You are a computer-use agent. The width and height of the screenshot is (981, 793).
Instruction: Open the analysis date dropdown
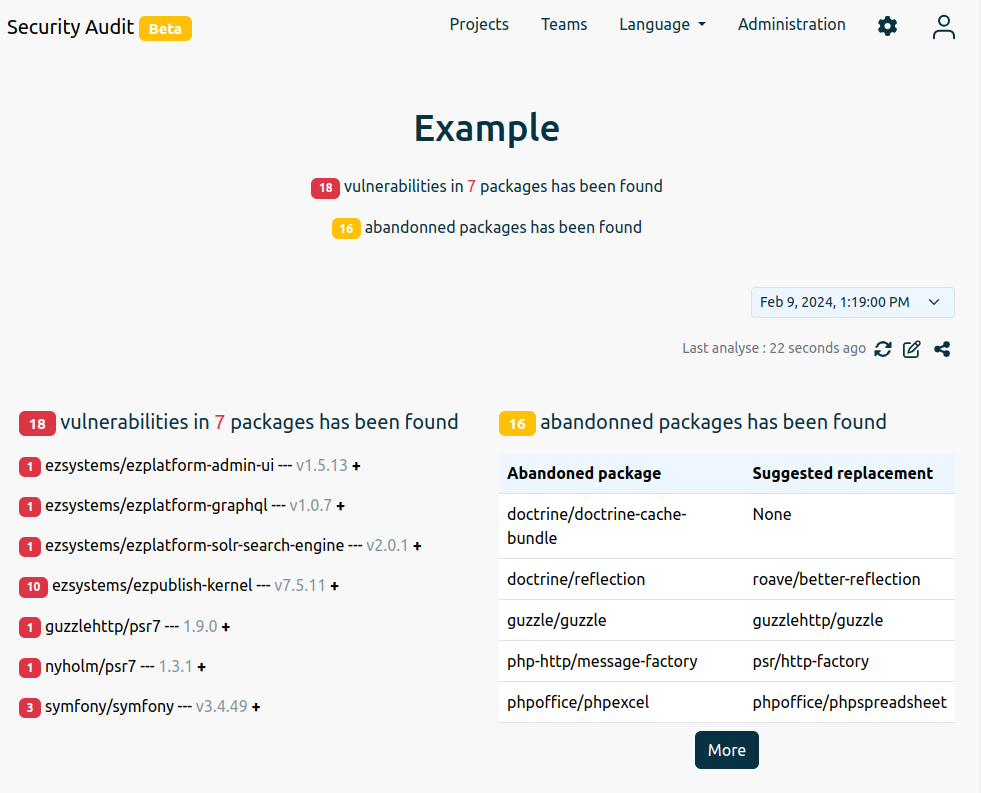[x=853, y=303]
